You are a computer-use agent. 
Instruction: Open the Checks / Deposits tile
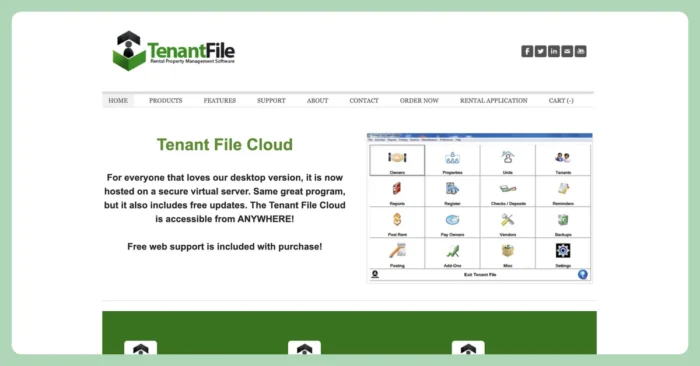[x=508, y=191]
